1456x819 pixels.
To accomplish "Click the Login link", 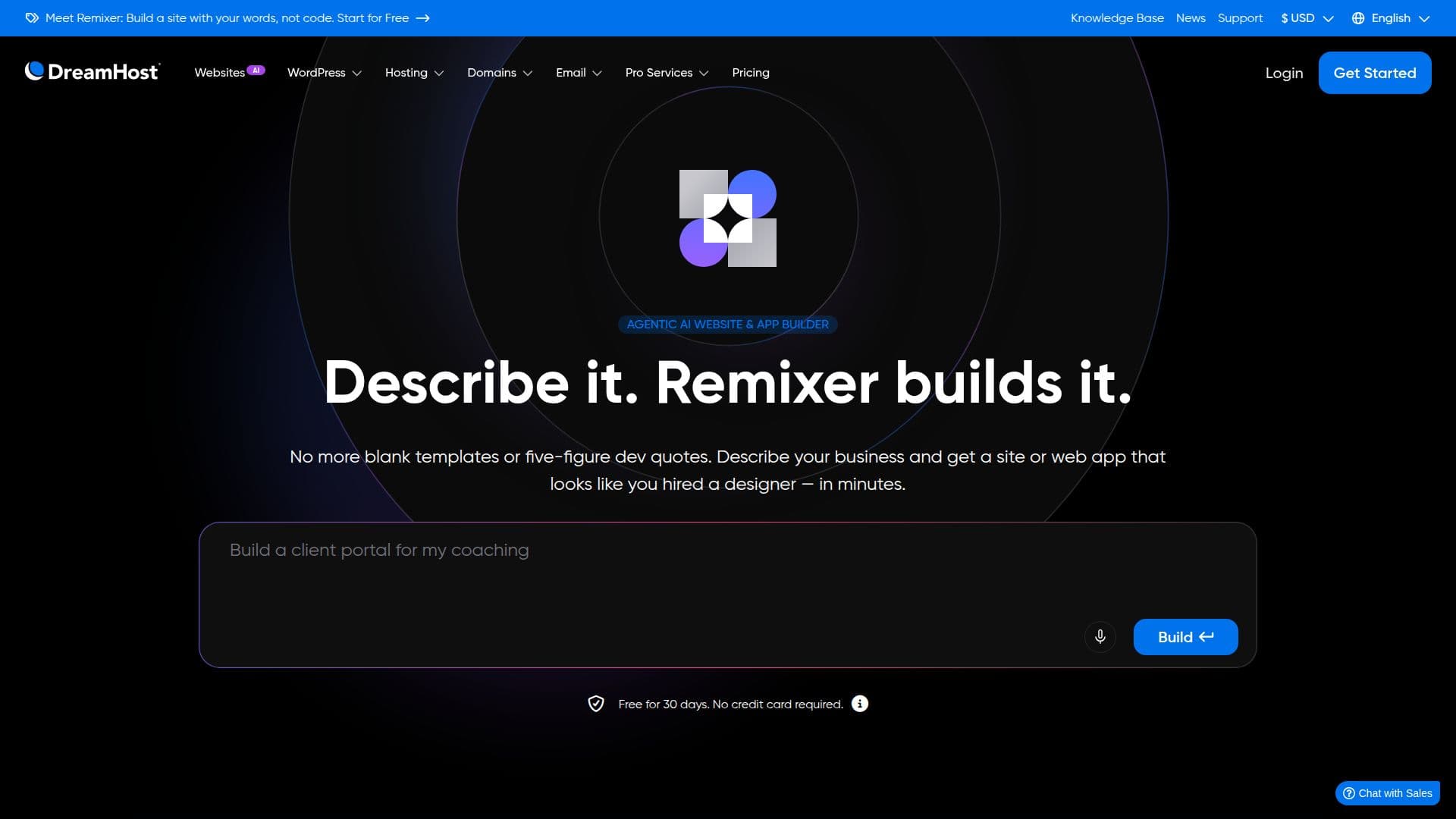I will coord(1284,73).
